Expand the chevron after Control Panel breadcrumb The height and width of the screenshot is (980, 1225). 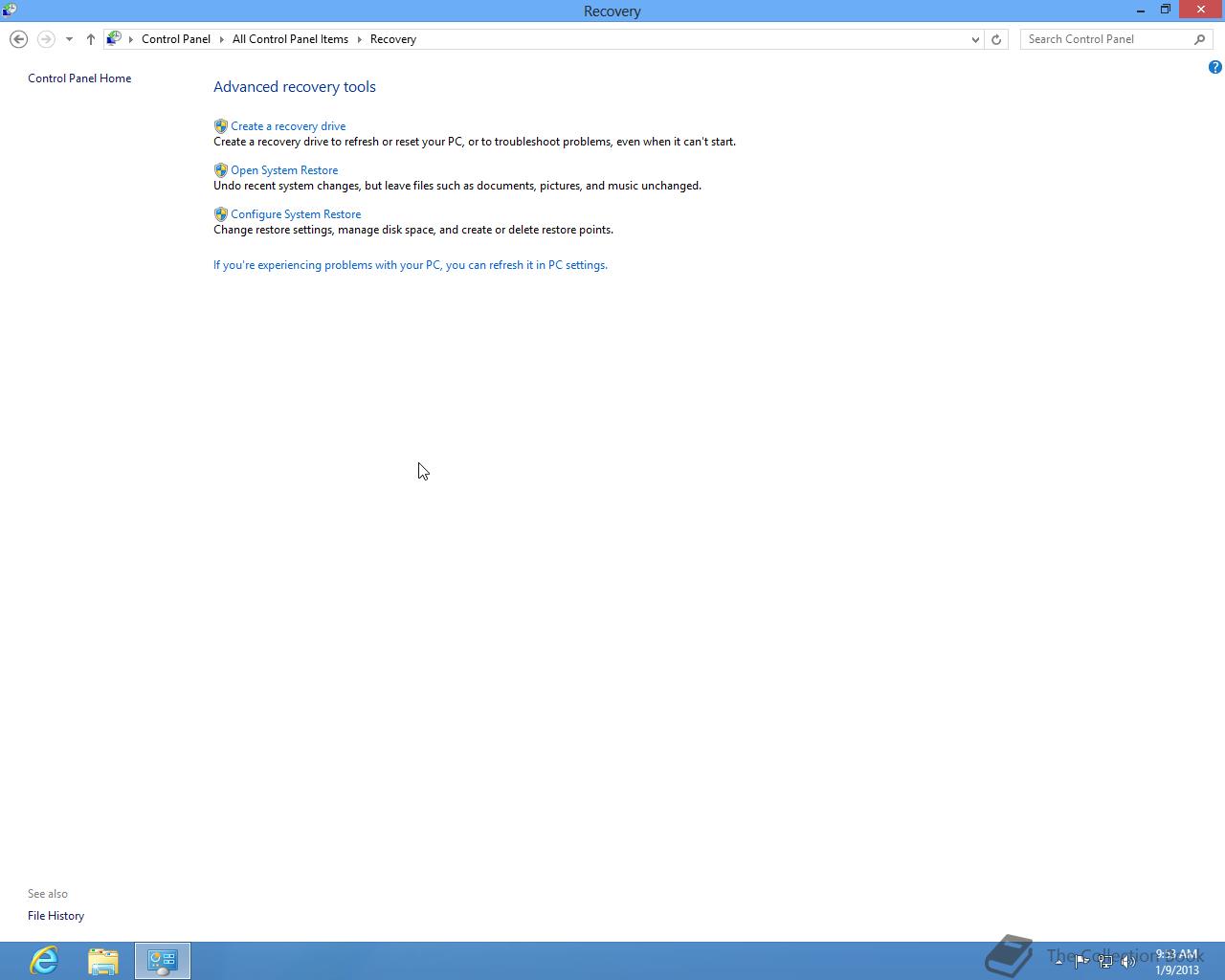pos(221,39)
